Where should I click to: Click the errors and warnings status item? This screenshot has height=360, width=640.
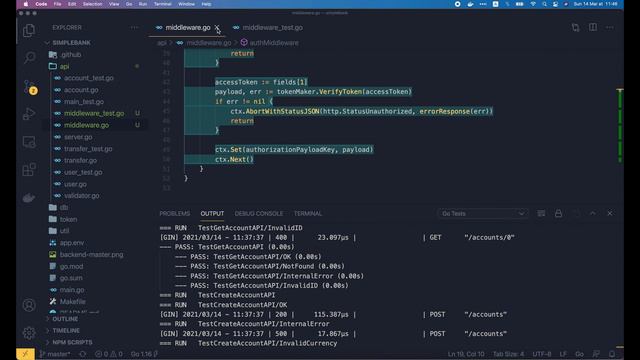[x=109, y=354]
